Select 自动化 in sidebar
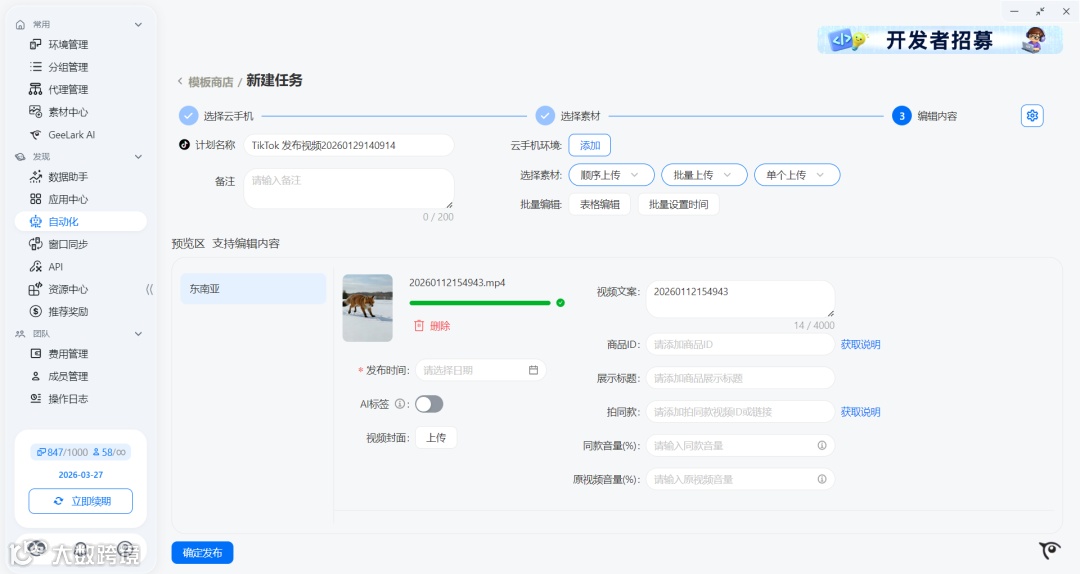Viewport: 1080px width, 574px height. pyautogui.click(x=81, y=221)
